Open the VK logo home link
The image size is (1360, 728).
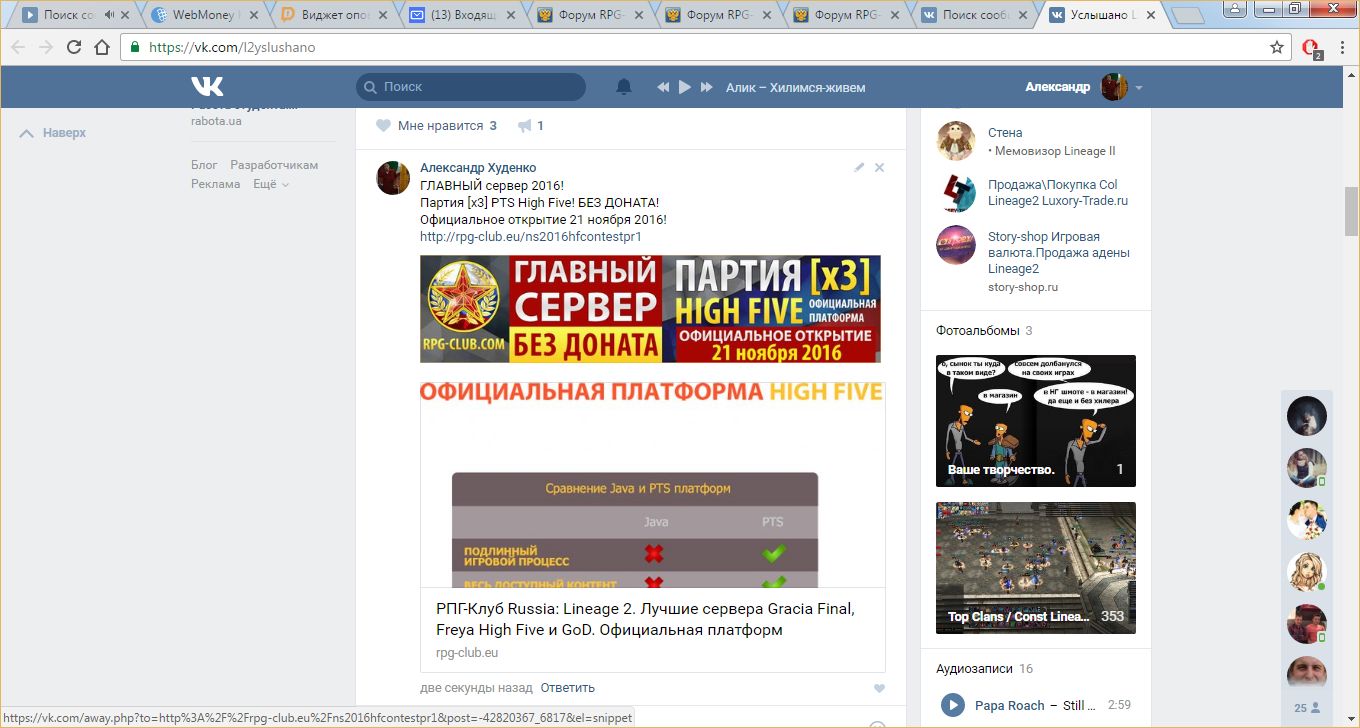pos(207,87)
